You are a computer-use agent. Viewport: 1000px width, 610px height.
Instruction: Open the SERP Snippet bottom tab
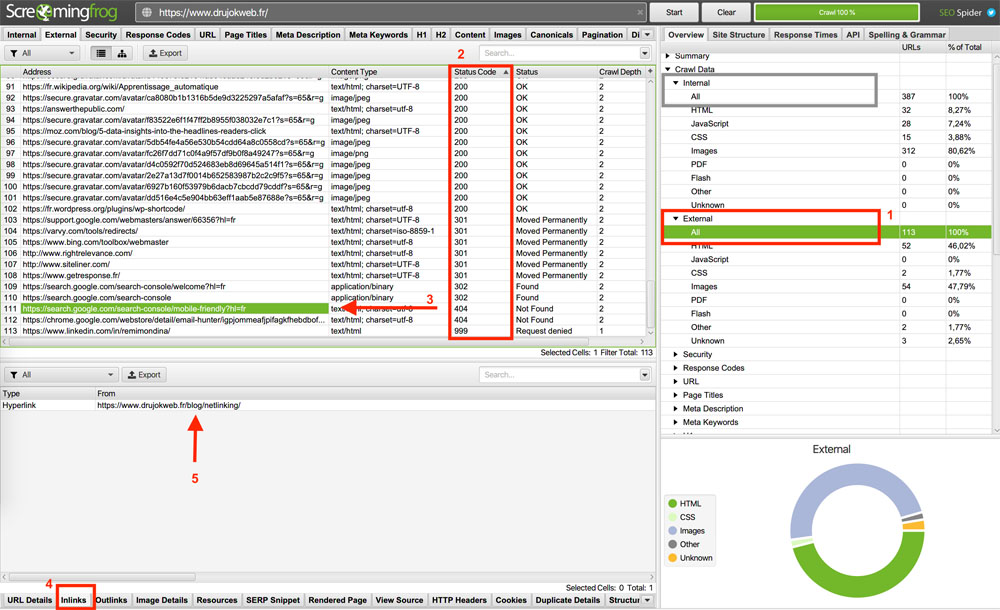273,600
